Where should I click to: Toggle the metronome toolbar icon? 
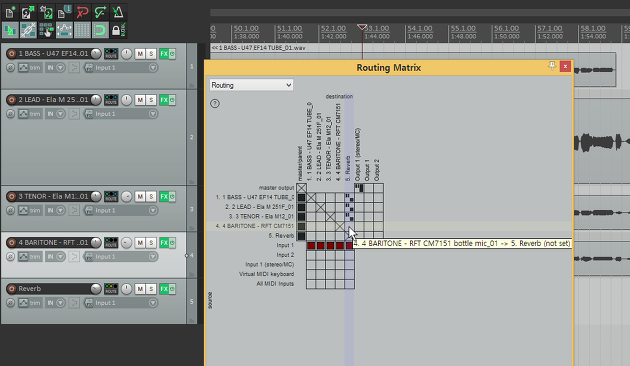118,12
